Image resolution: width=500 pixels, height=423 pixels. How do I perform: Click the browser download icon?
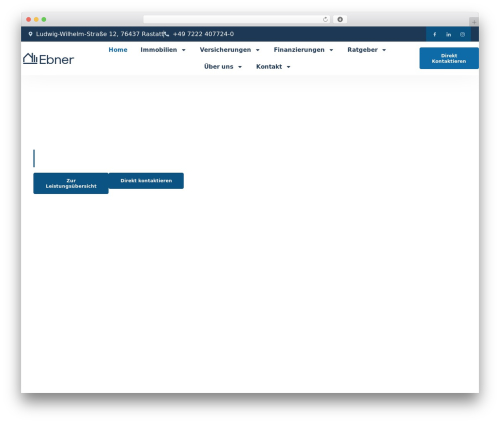pos(340,19)
